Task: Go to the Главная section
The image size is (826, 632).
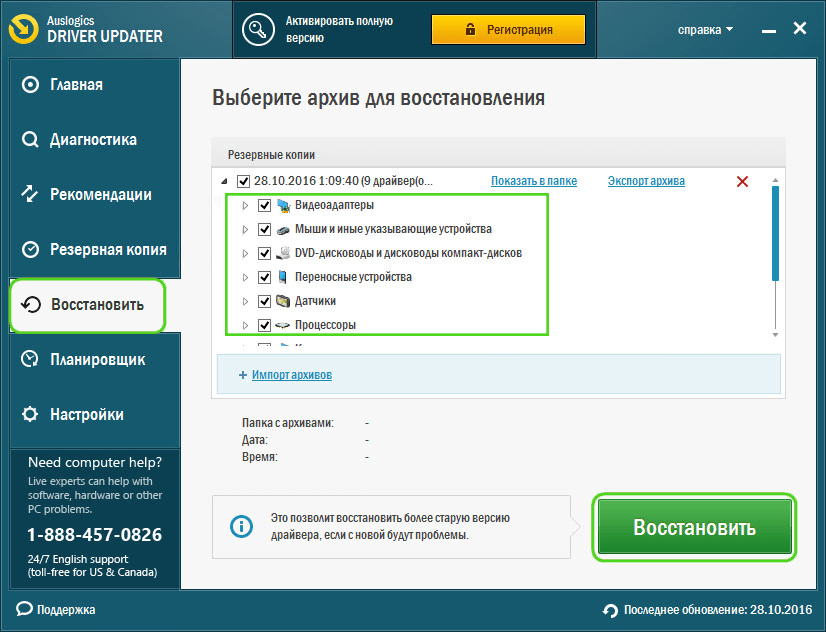Action: [x=95, y=85]
